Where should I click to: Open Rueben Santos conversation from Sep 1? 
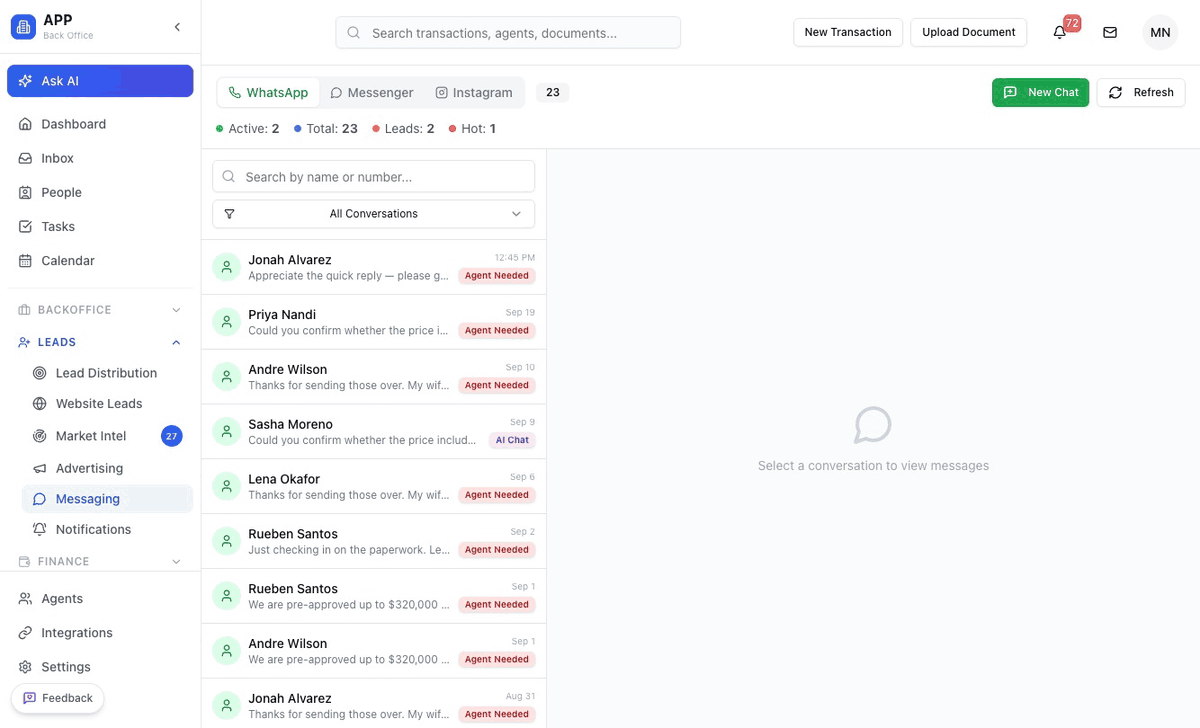coord(374,597)
